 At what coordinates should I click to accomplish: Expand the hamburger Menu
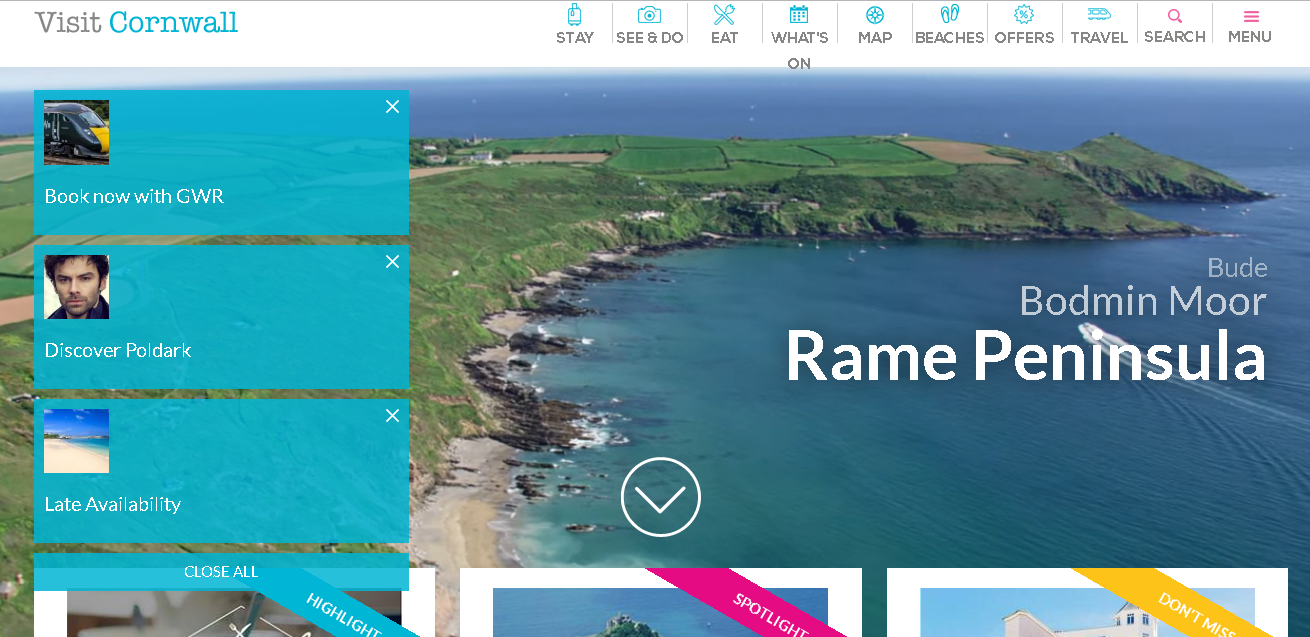[1250, 17]
